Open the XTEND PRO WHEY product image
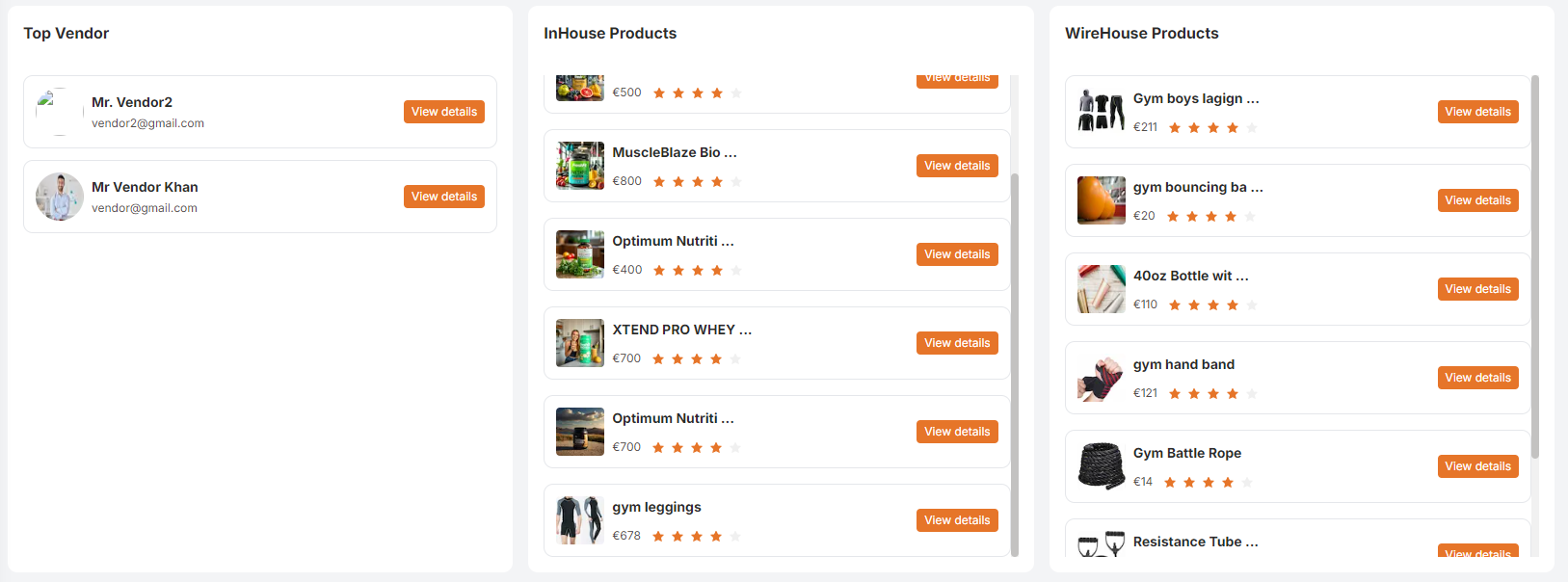The height and width of the screenshot is (582, 1568). coord(580,343)
